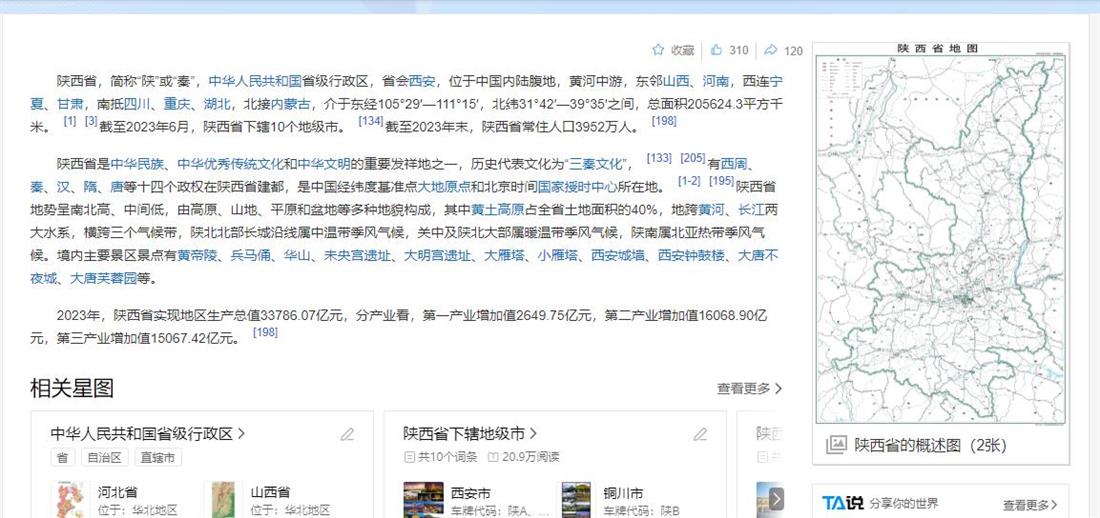
Task: Click the thumbs-up like icon
Action: pos(716,50)
